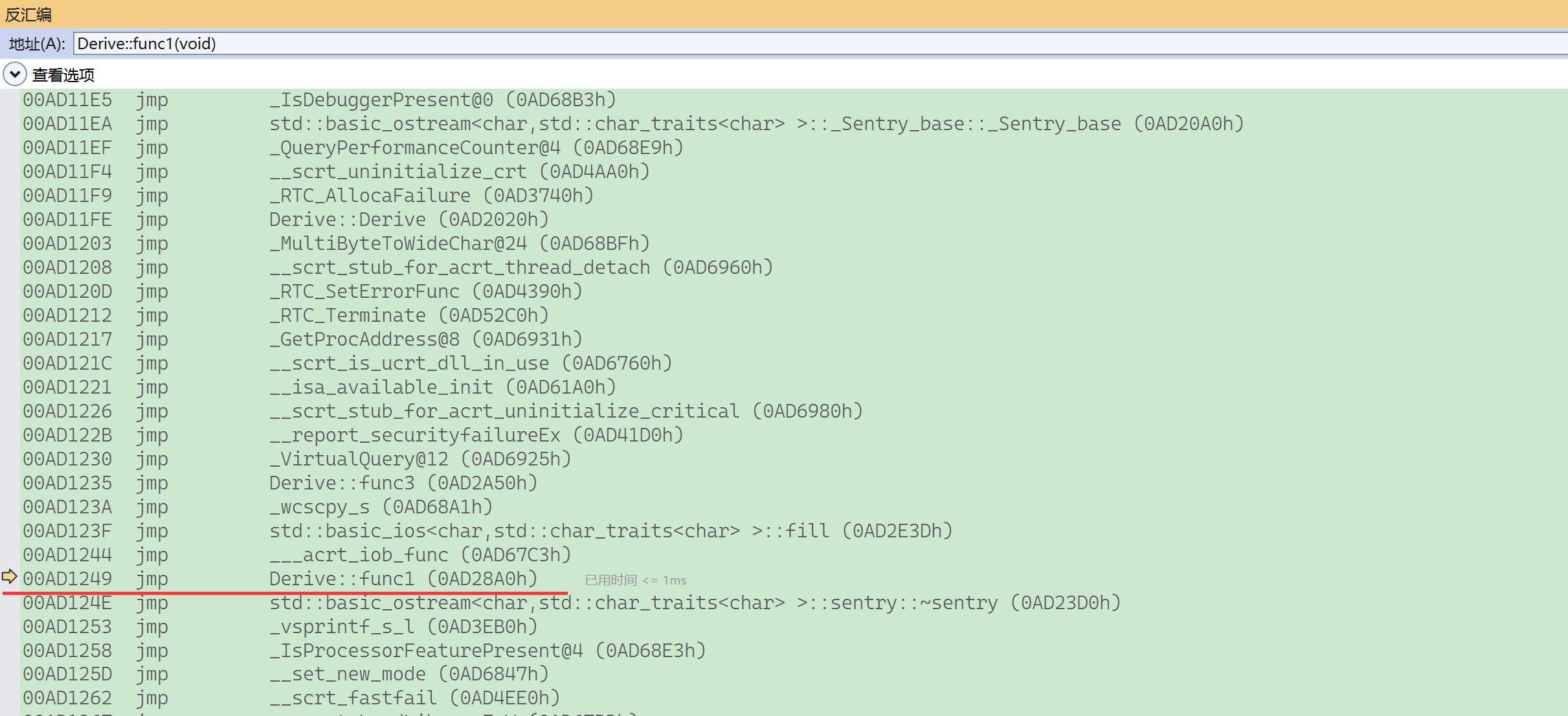Select the _wcscpy_s jmp line
1568x716 pixels.
(381, 507)
